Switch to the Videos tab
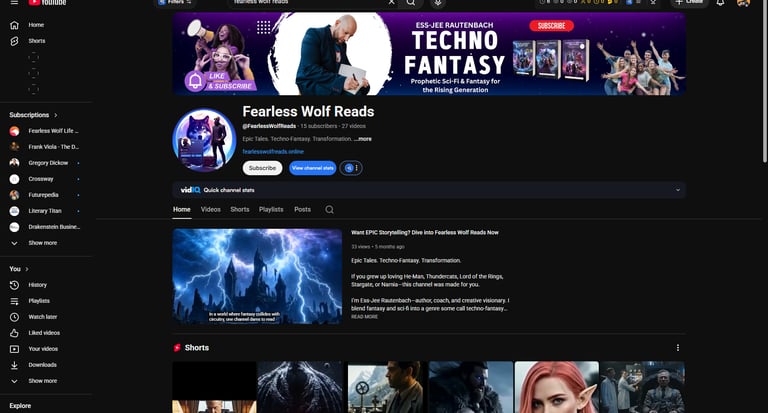Image resolution: width=768 pixels, height=413 pixels. click(x=211, y=209)
